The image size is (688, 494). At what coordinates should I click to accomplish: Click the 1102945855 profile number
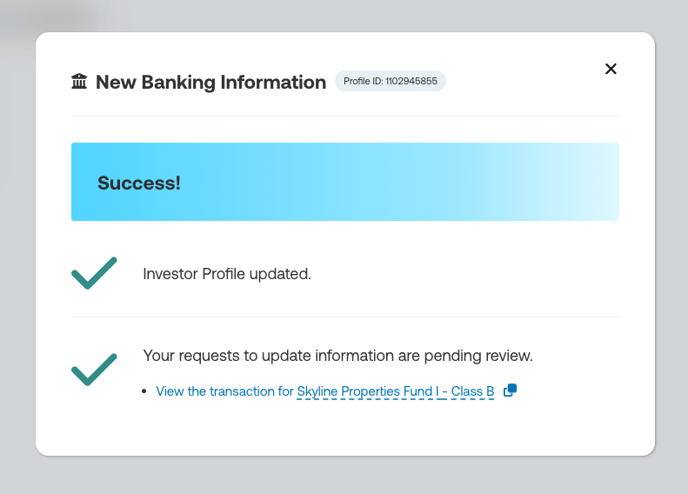click(x=411, y=81)
